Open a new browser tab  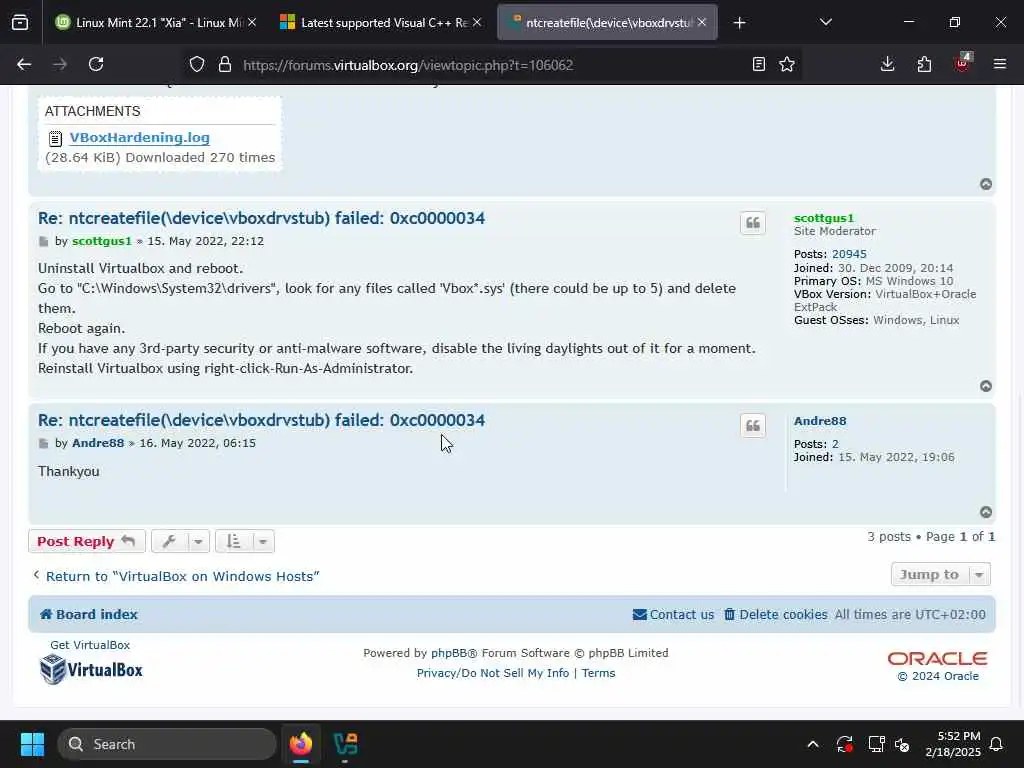click(x=739, y=23)
